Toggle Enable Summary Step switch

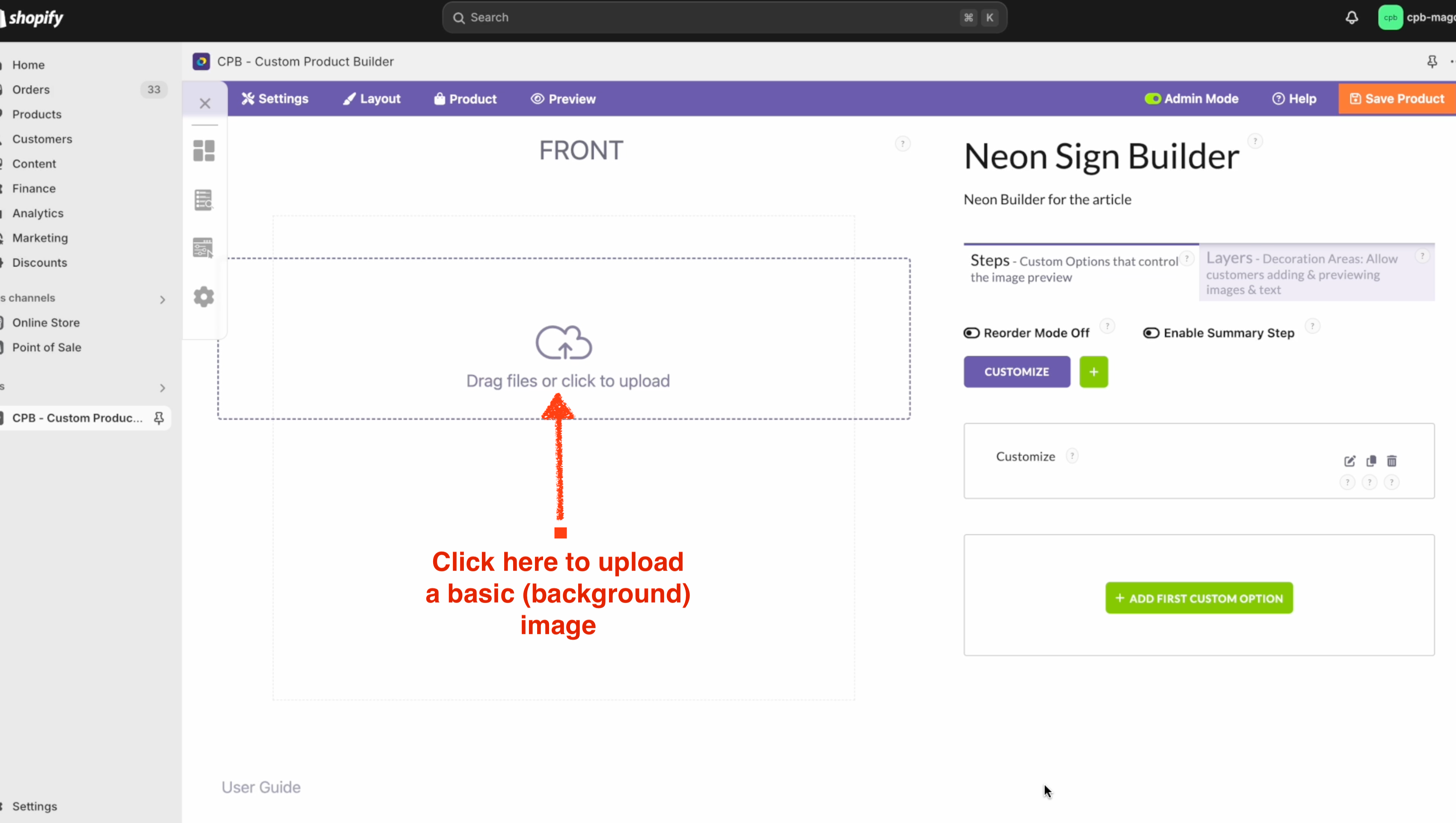tap(1151, 333)
